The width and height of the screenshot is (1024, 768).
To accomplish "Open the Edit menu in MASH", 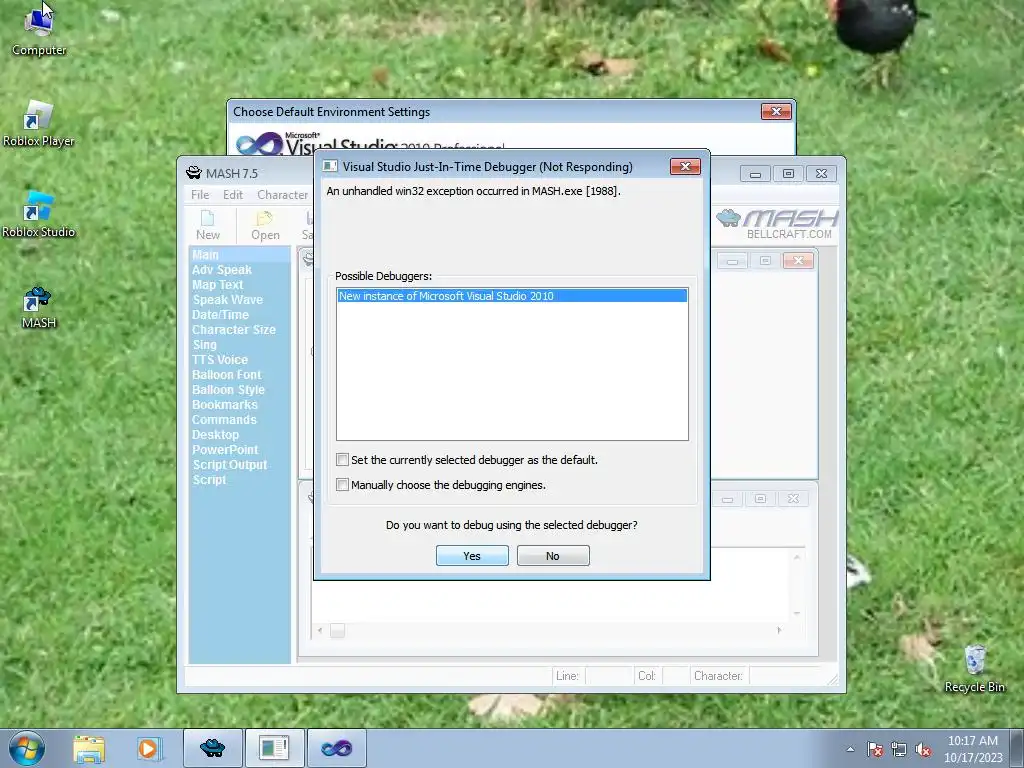I will tap(232, 195).
